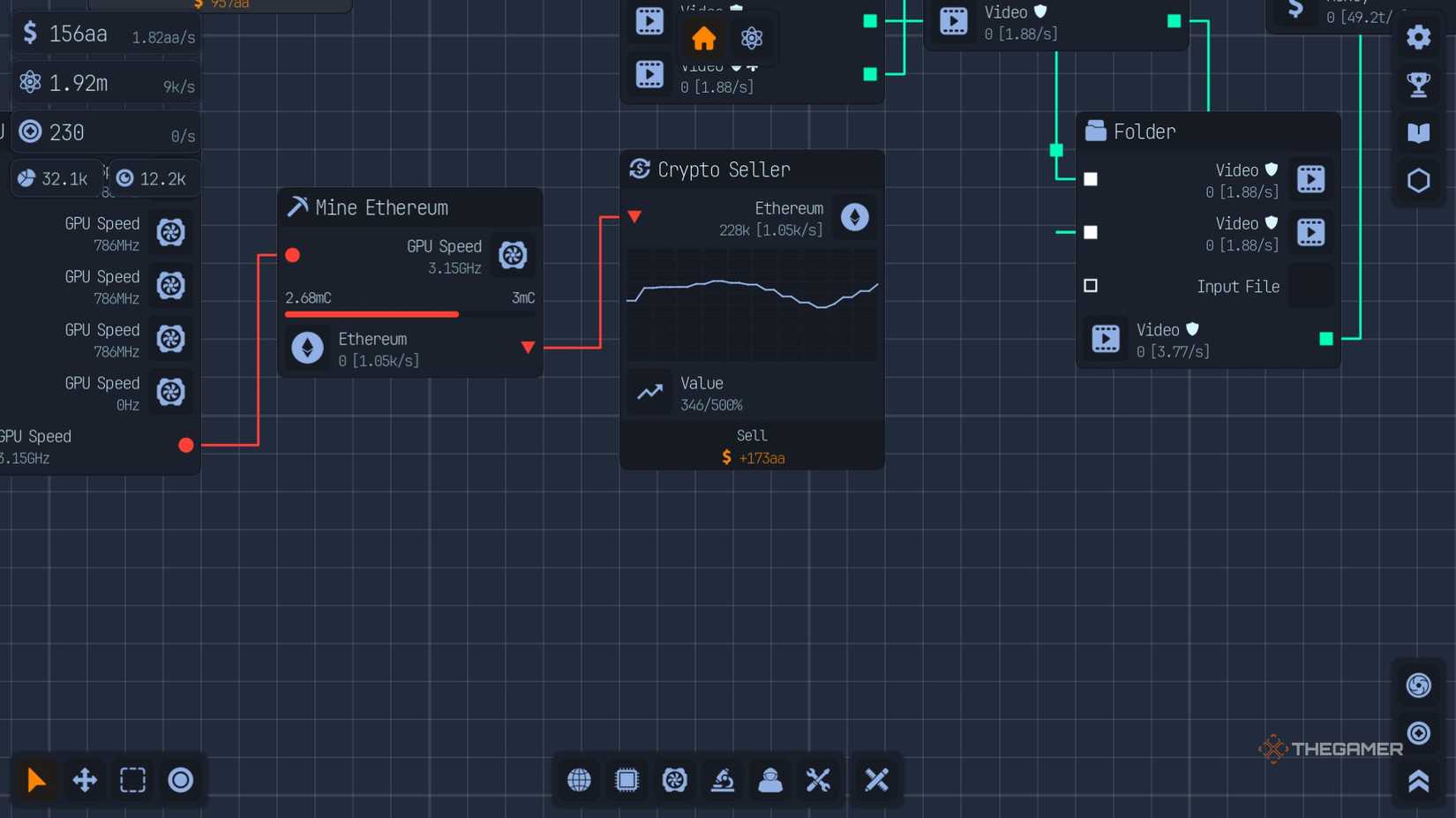
Task: Click the Ethereum price chart
Action: [x=752, y=303]
